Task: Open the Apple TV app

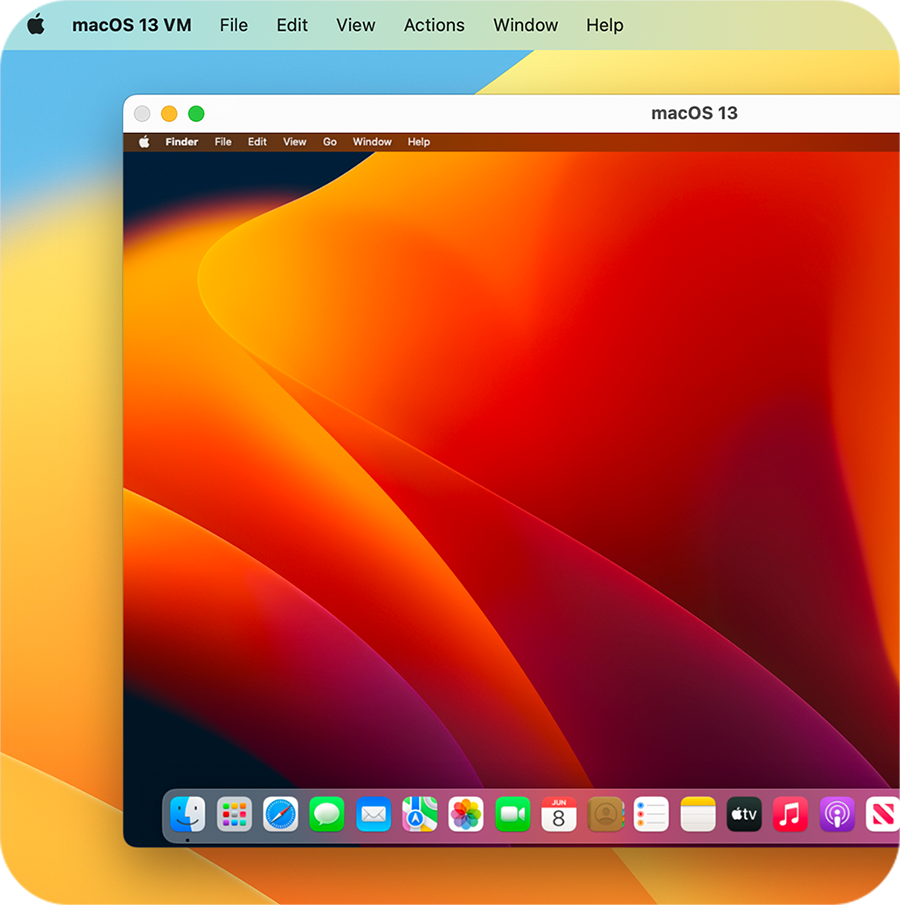Action: [x=743, y=815]
